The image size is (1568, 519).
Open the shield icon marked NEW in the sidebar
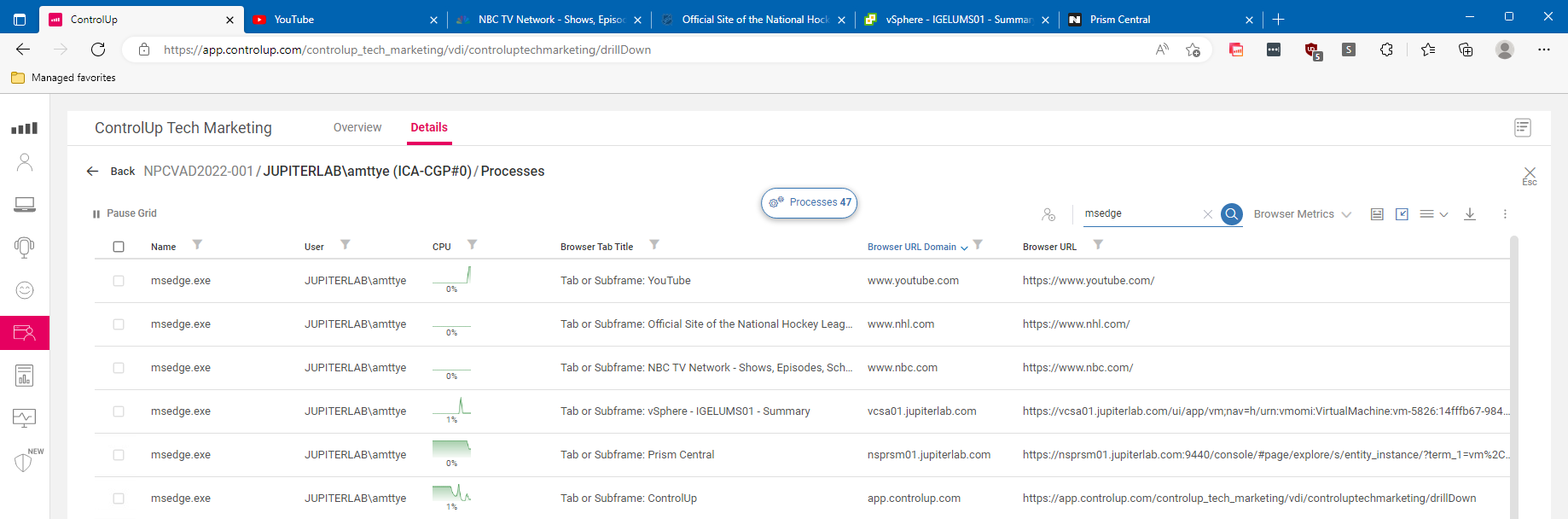(24, 462)
